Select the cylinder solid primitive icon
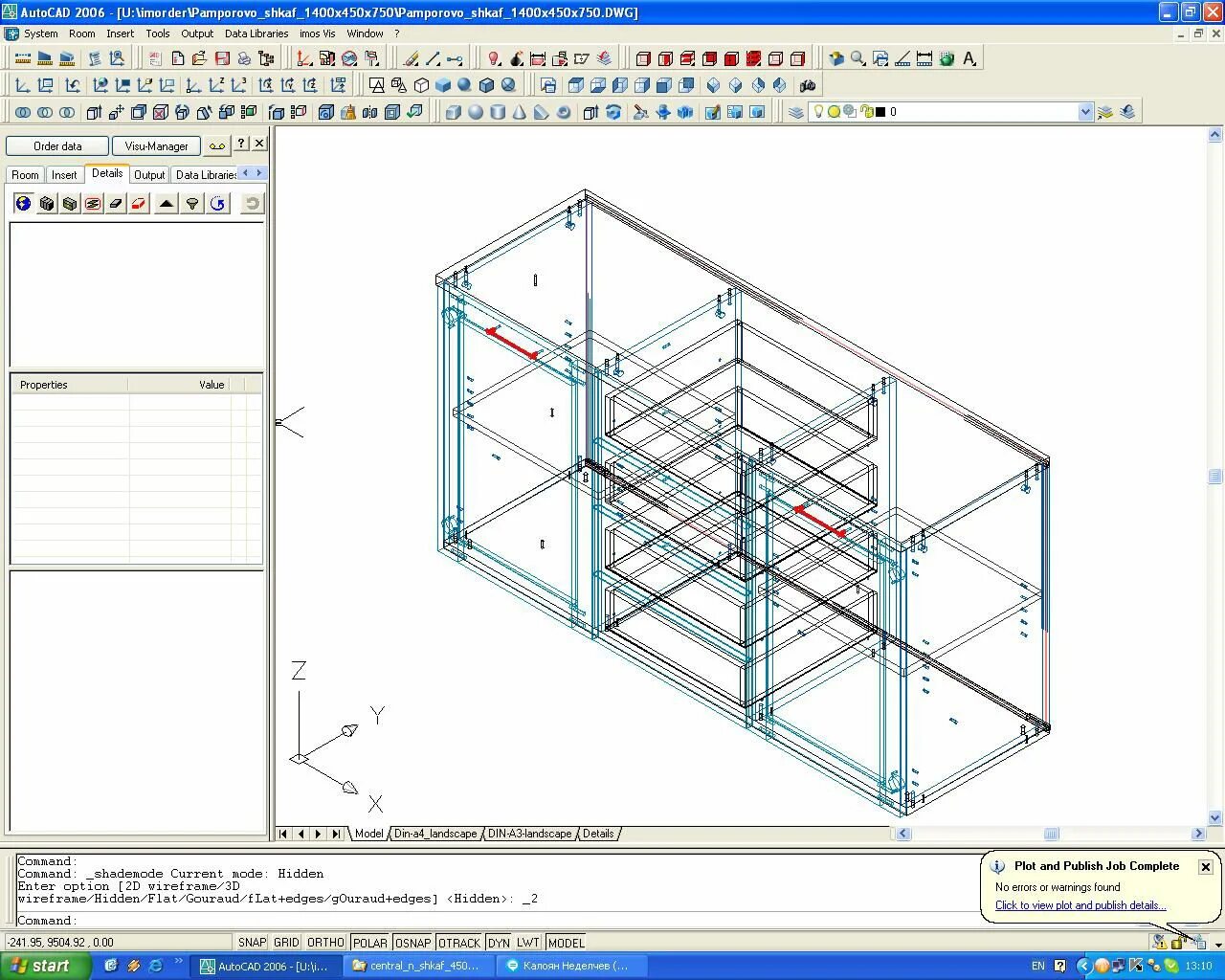Image resolution: width=1225 pixels, height=980 pixels. click(498, 112)
